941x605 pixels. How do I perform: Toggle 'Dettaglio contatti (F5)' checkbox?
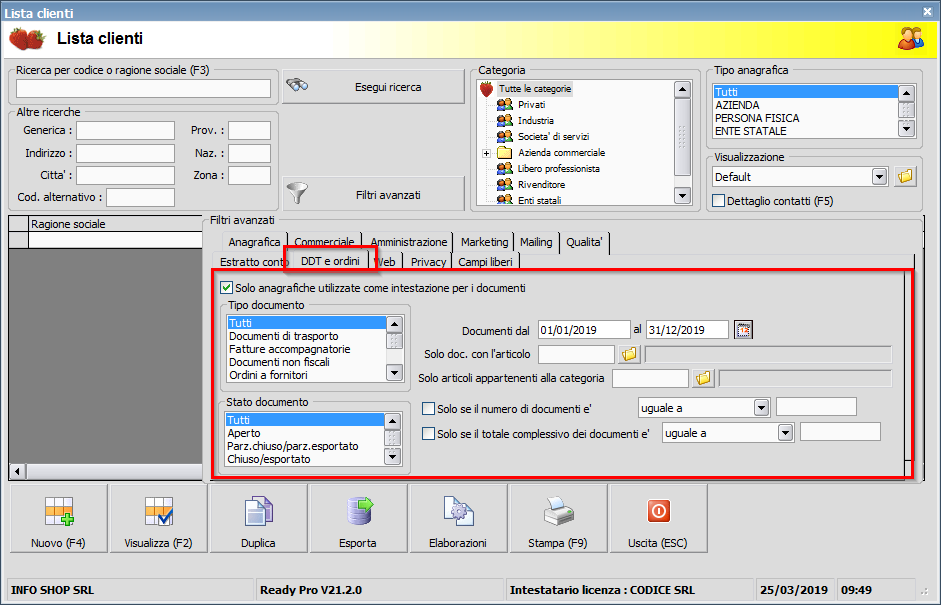pyautogui.click(x=718, y=201)
